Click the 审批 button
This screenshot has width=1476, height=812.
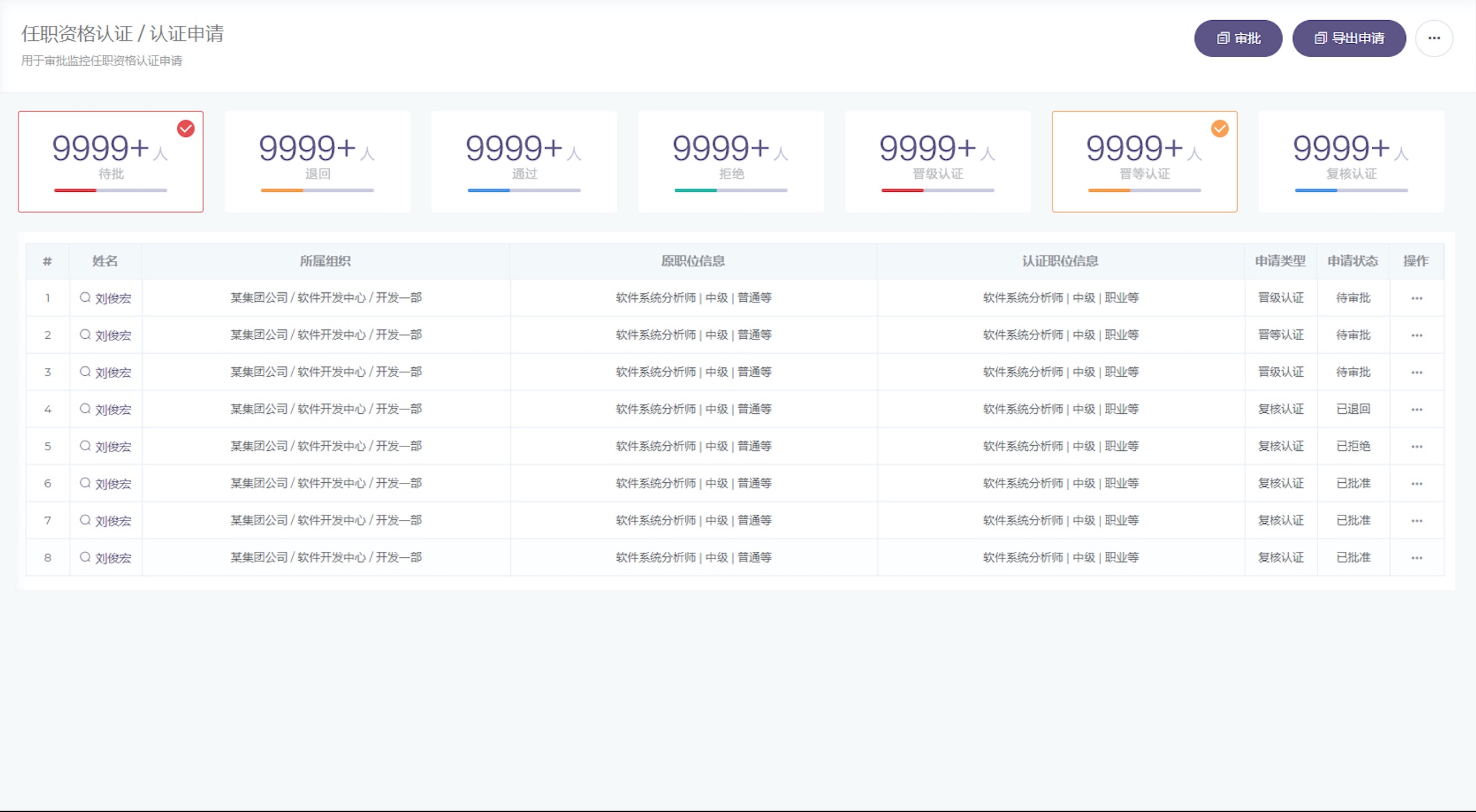tap(1238, 38)
